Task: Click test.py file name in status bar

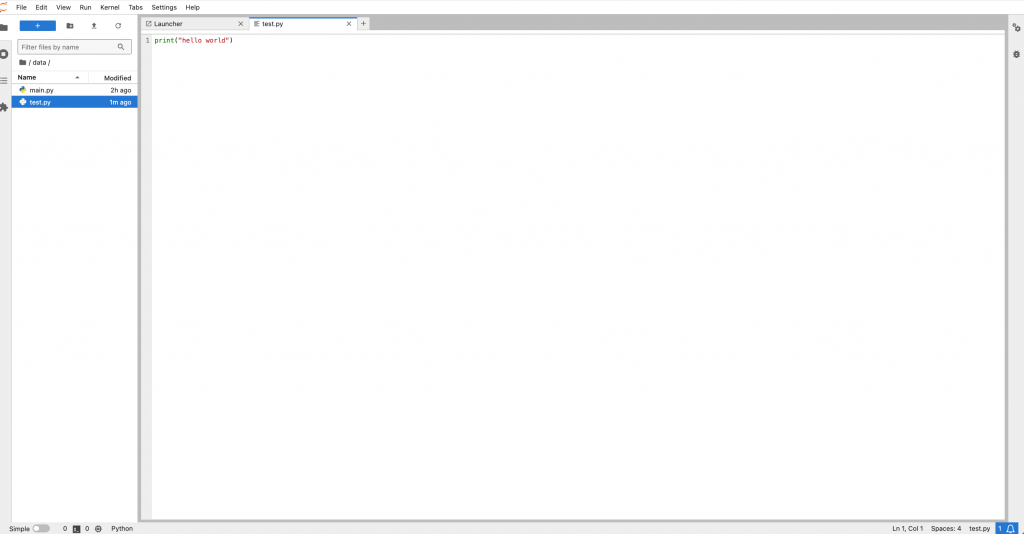Action: [x=979, y=529]
